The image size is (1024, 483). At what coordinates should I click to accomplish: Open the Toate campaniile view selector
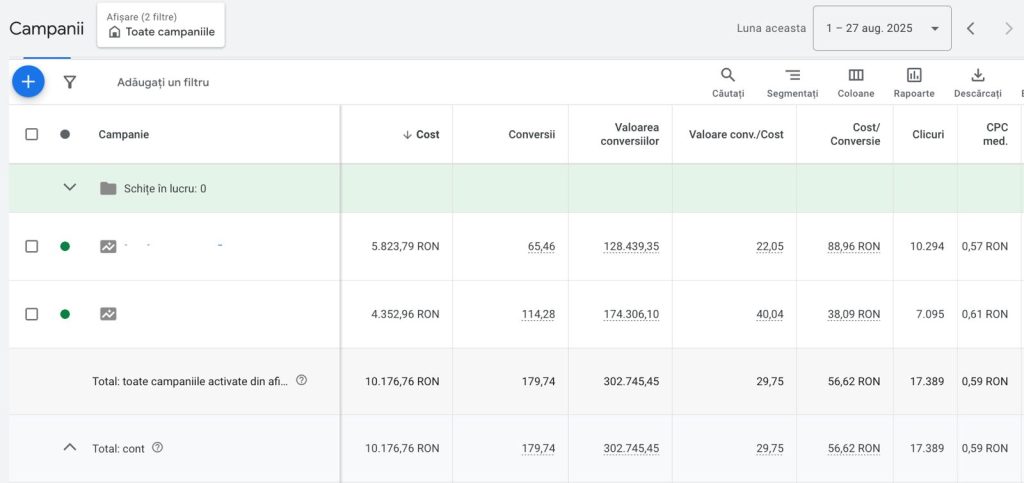161,25
